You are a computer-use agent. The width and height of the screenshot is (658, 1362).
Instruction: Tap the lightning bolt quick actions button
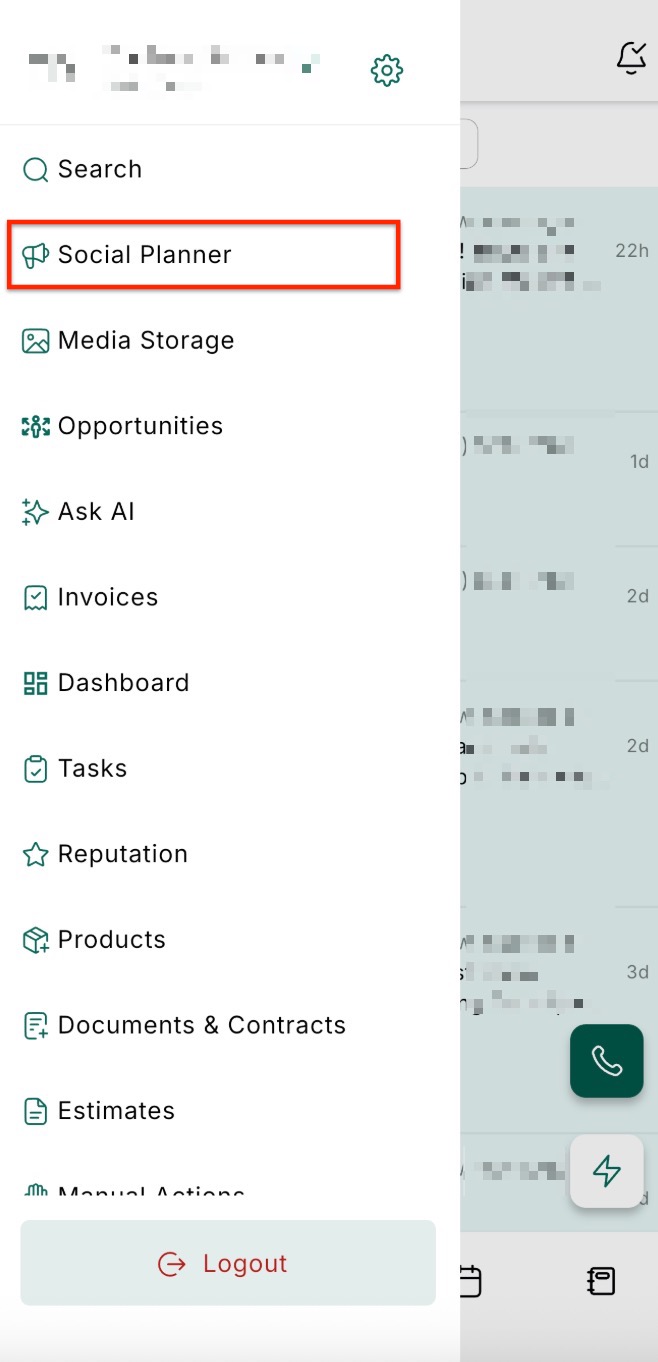pos(606,1171)
